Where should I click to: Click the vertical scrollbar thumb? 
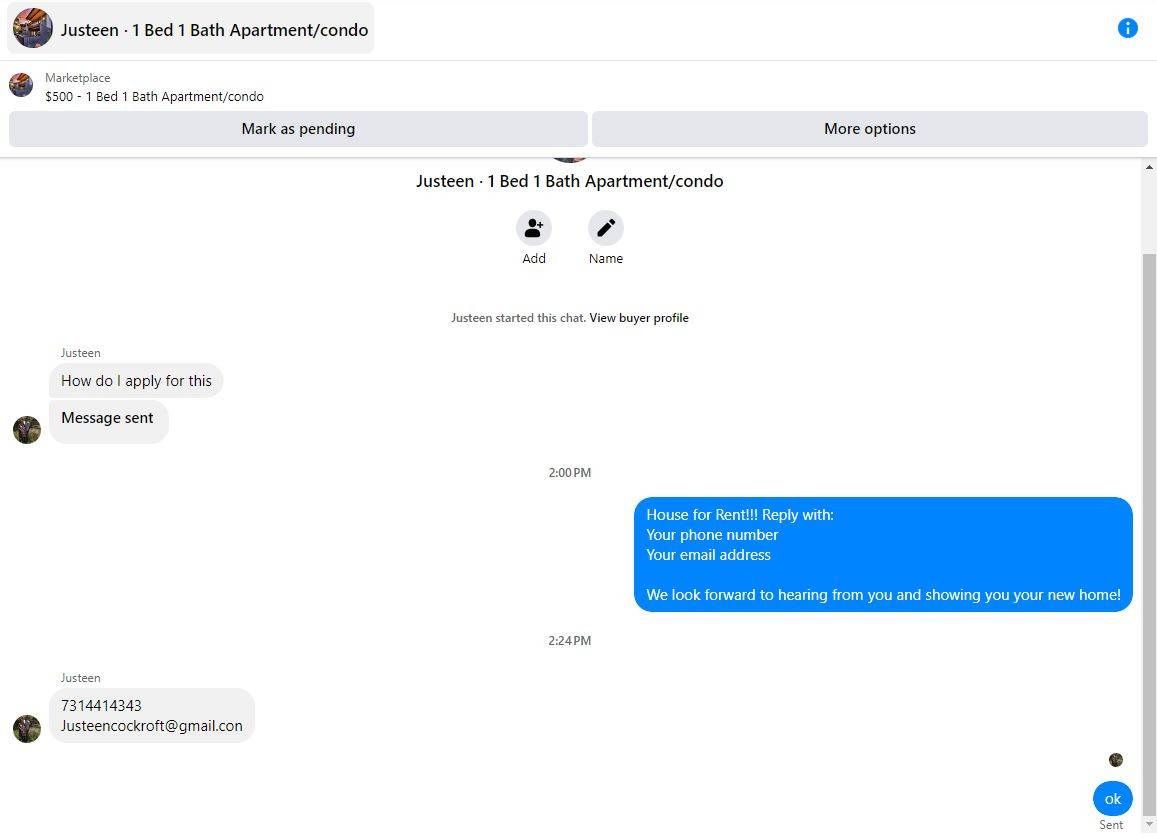(x=1149, y=534)
